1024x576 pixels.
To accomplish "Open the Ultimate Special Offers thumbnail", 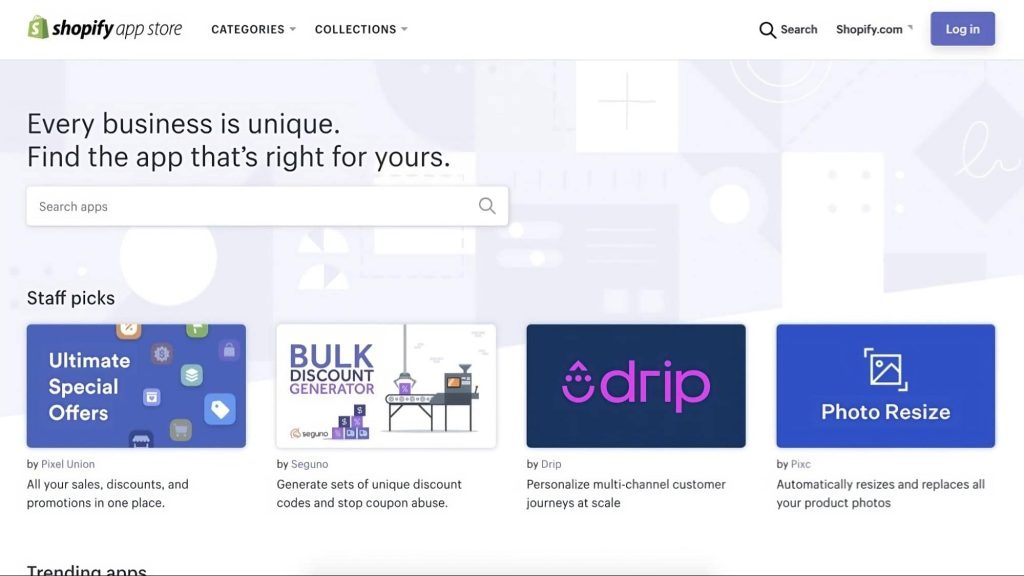I will click(136, 385).
